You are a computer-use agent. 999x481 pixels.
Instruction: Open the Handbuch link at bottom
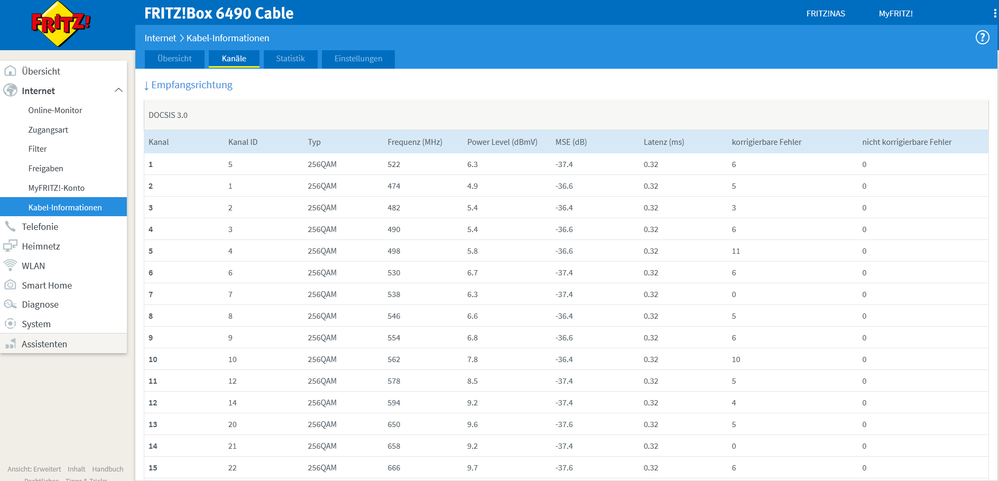(108, 469)
